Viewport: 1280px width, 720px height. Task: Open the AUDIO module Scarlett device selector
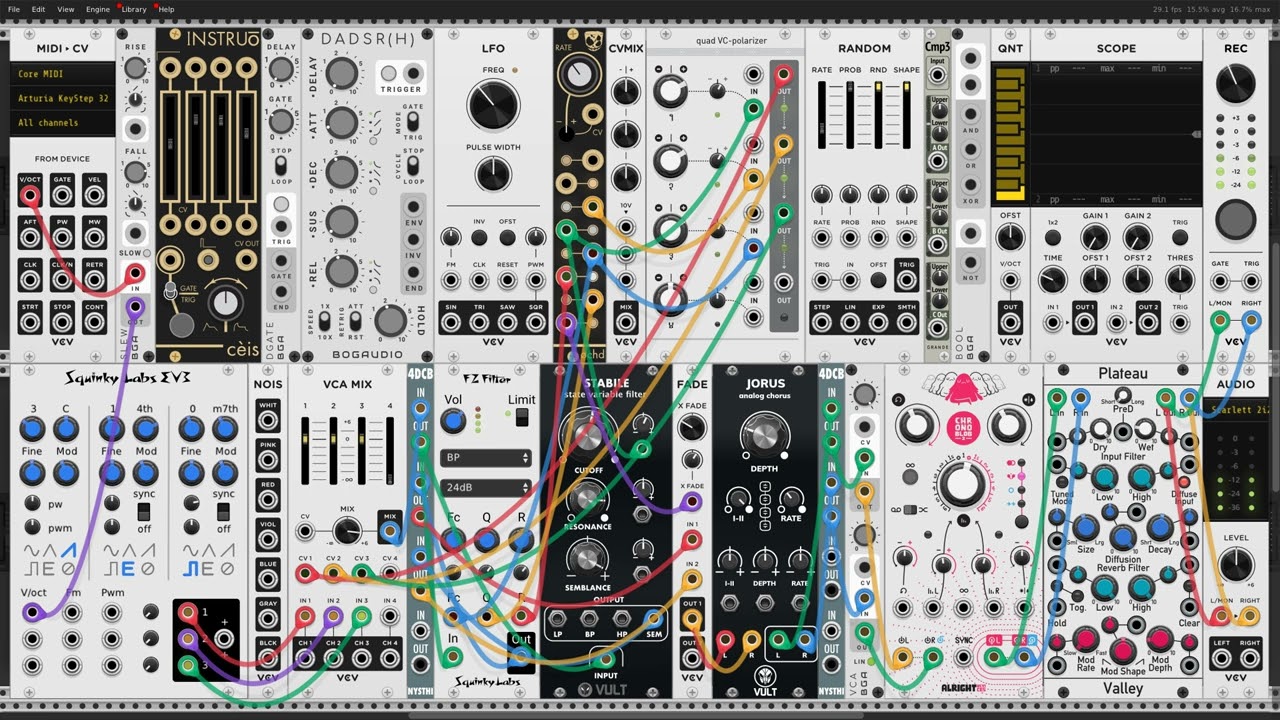(1236, 411)
